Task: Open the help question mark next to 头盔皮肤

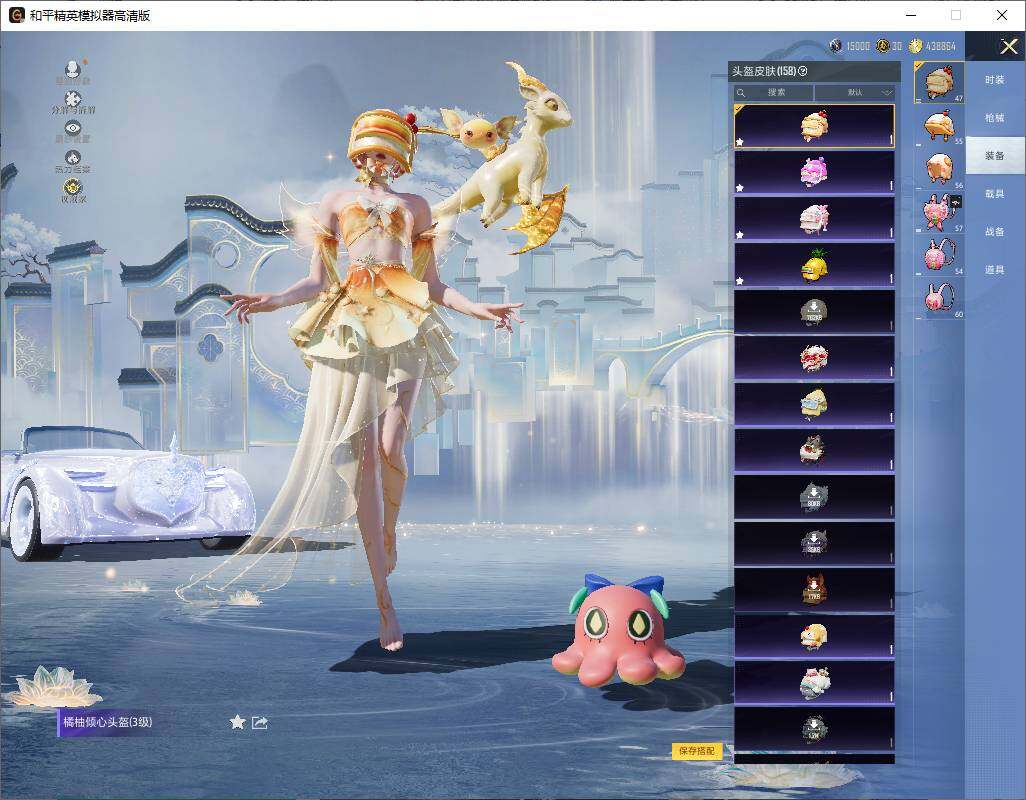Action: click(x=803, y=71)
